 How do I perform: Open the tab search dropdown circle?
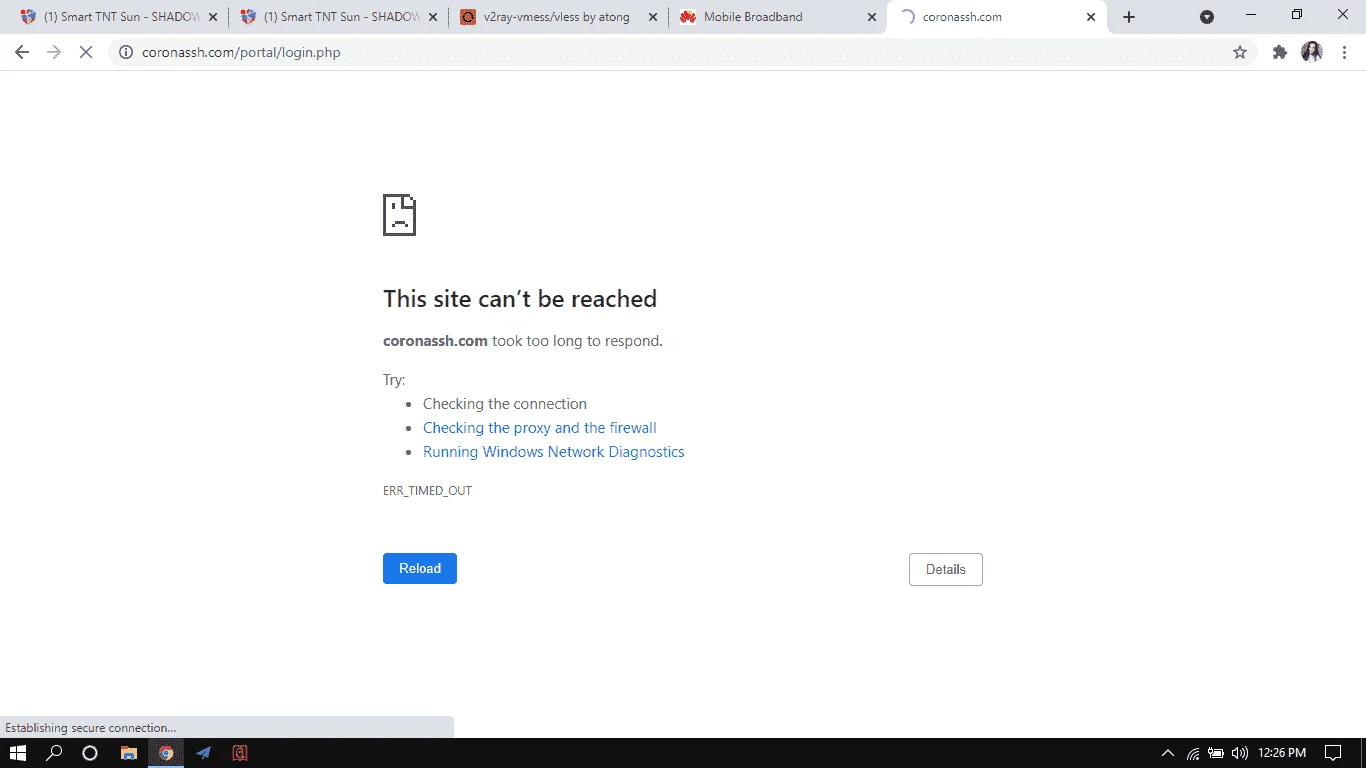pyautogui.click(x=1207, y=17)
